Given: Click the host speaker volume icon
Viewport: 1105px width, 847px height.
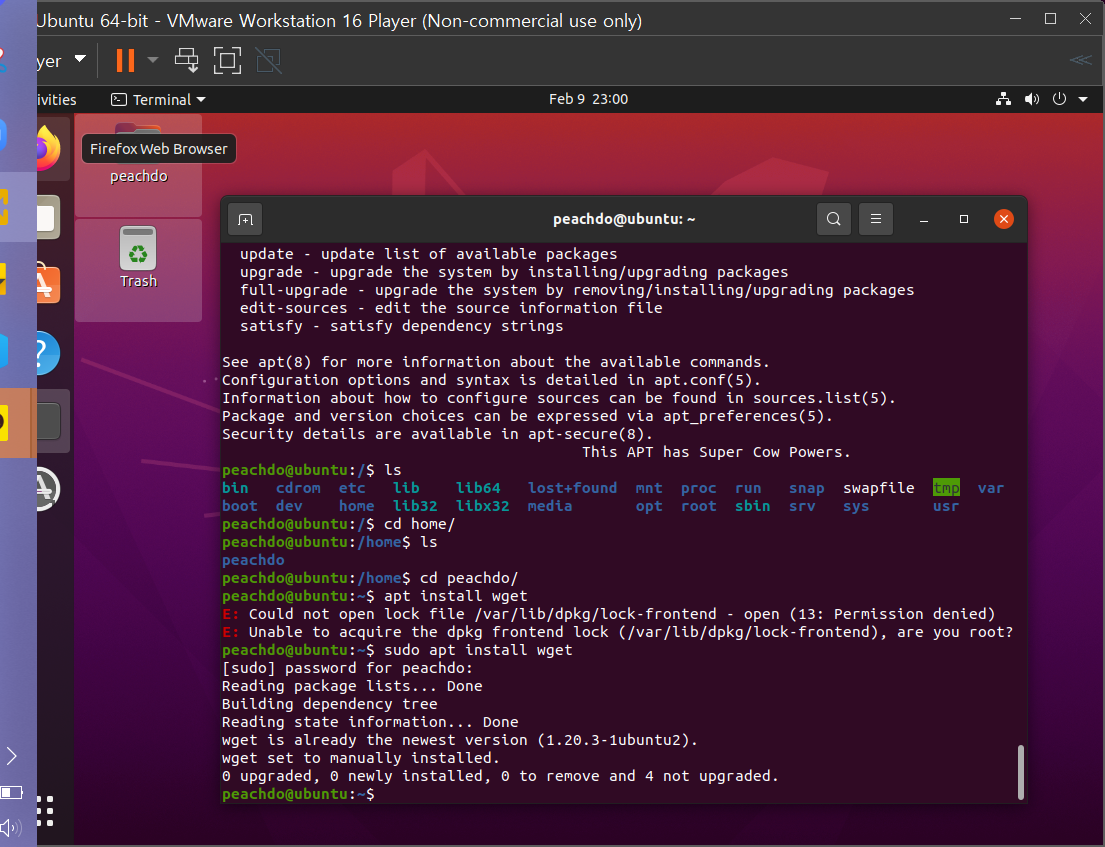Looking at the screenshot, I should pos(11,828).
